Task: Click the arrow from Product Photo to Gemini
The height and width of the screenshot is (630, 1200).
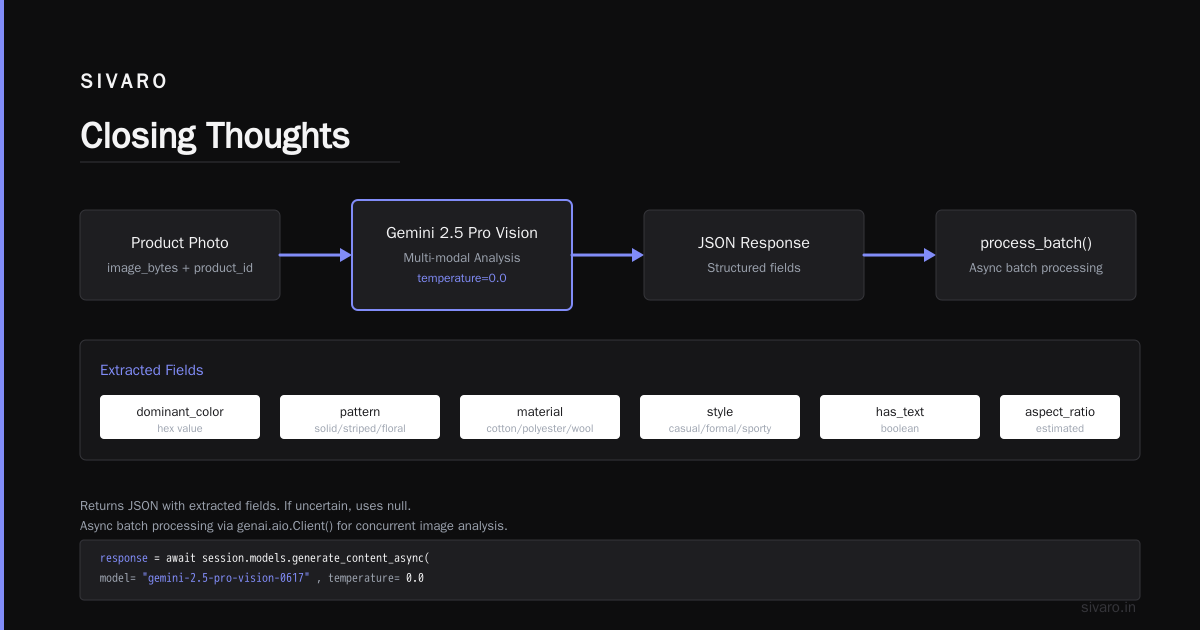Action: 315,255
